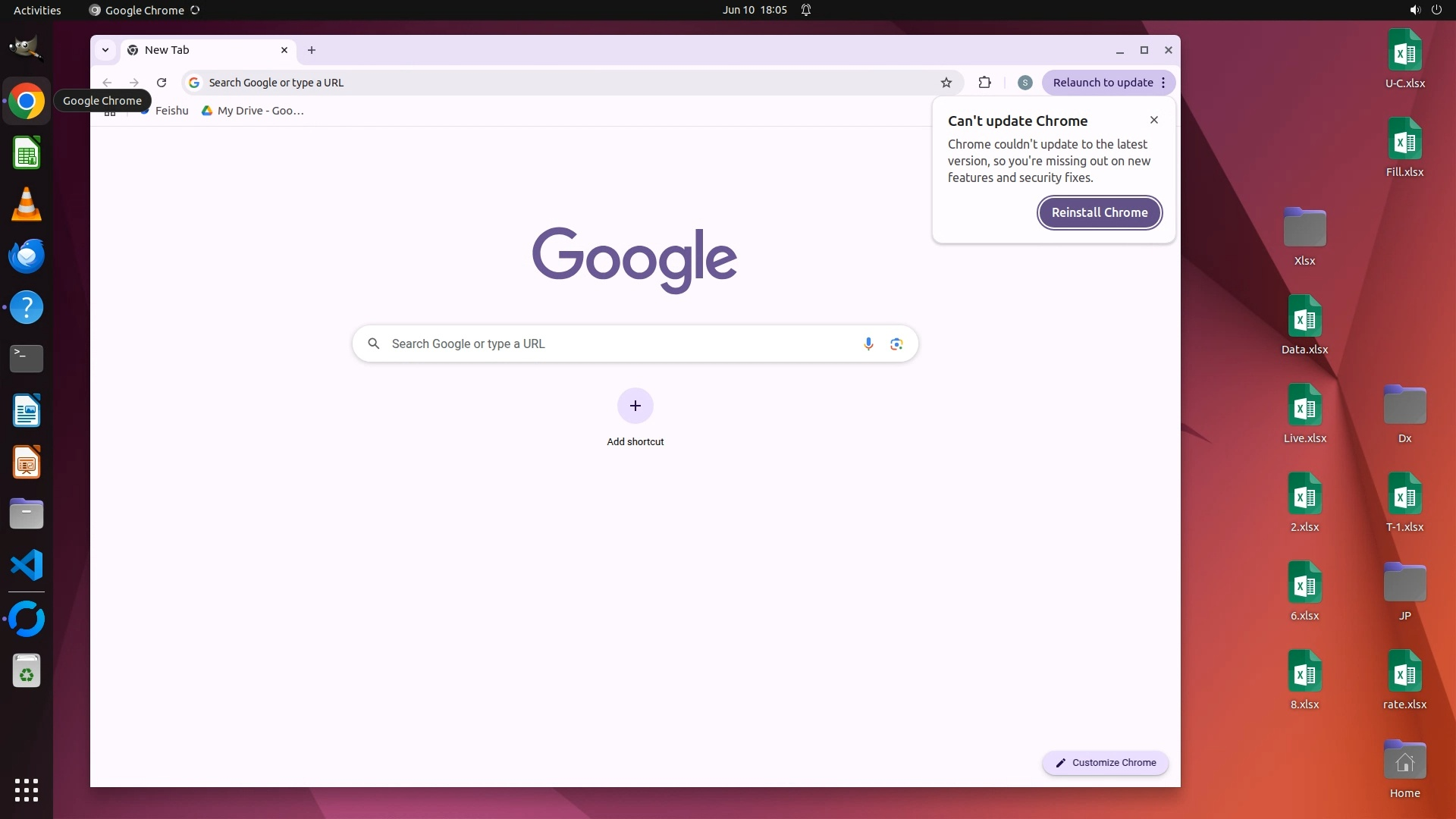Launch VLC media player from dock
Image resolution: width=1456 pixels, height=819 pixels.
(27, 205)
